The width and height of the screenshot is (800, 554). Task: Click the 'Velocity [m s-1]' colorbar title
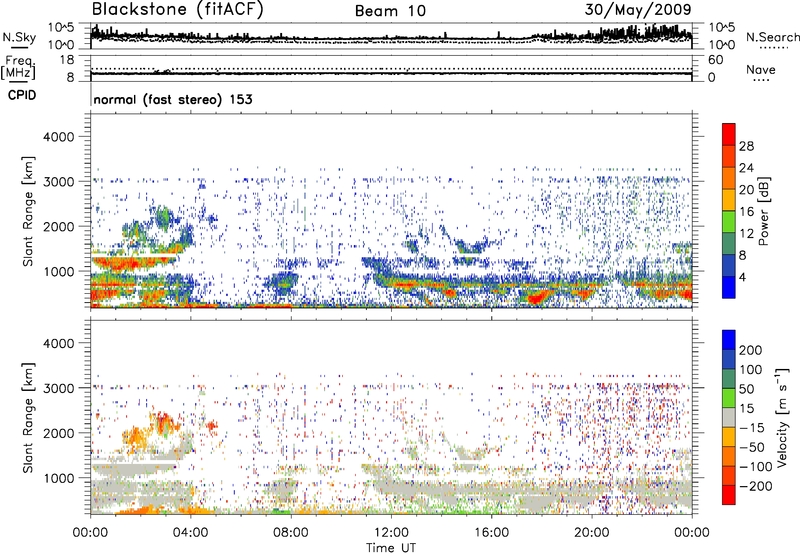point(782,417)
